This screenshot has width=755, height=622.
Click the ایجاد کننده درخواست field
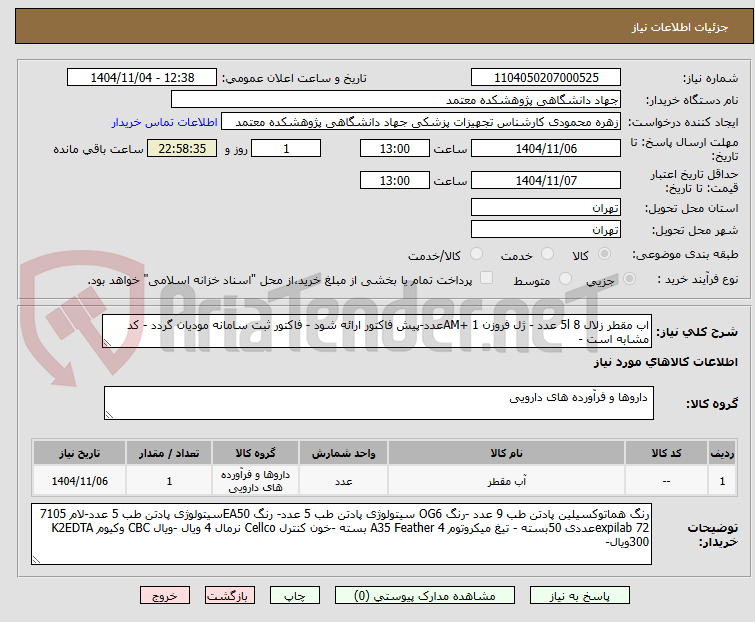421,122
